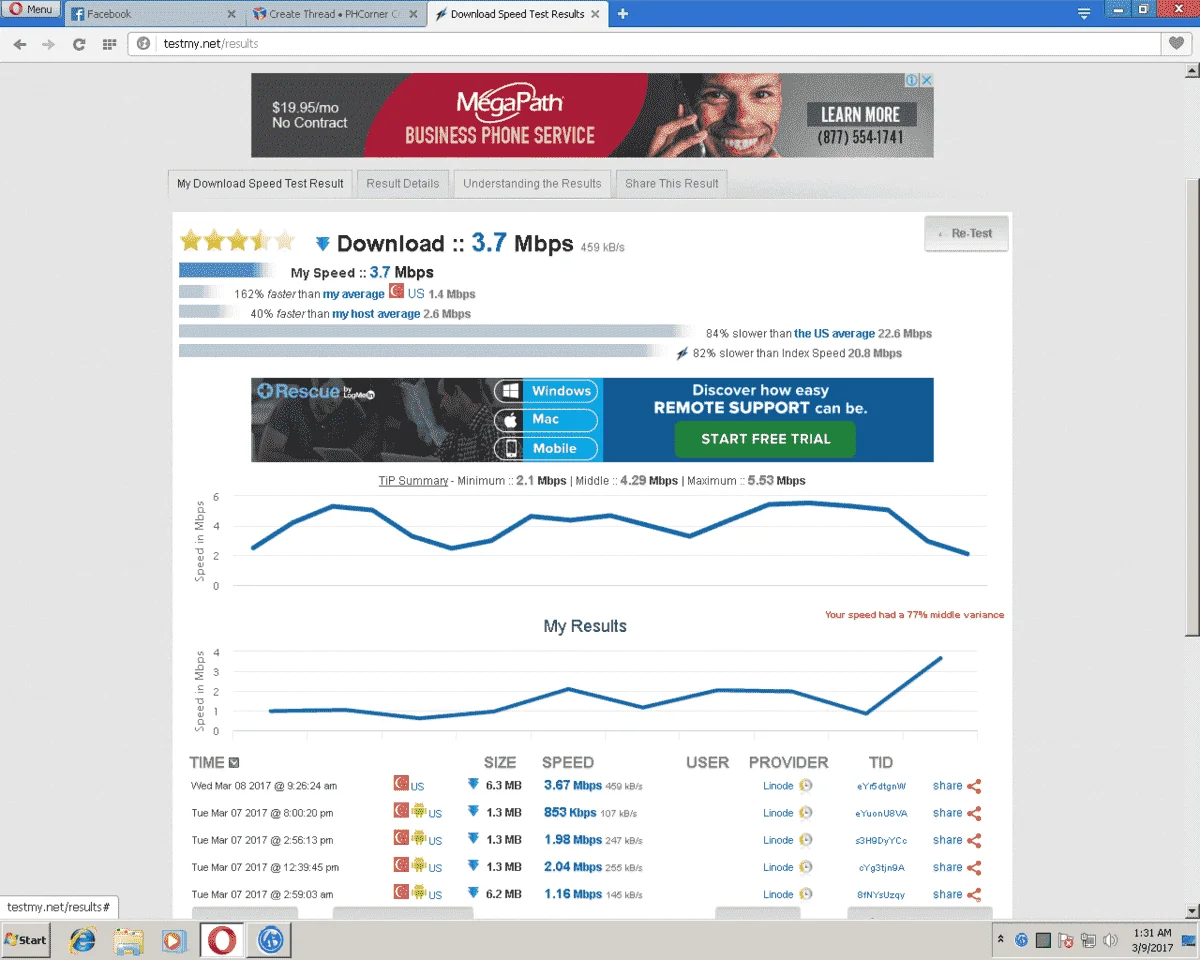The height and width of the screenshot is (960, 1200).
Task: Click the 3.67 Mbps speed result
Action: coord(573,786)
